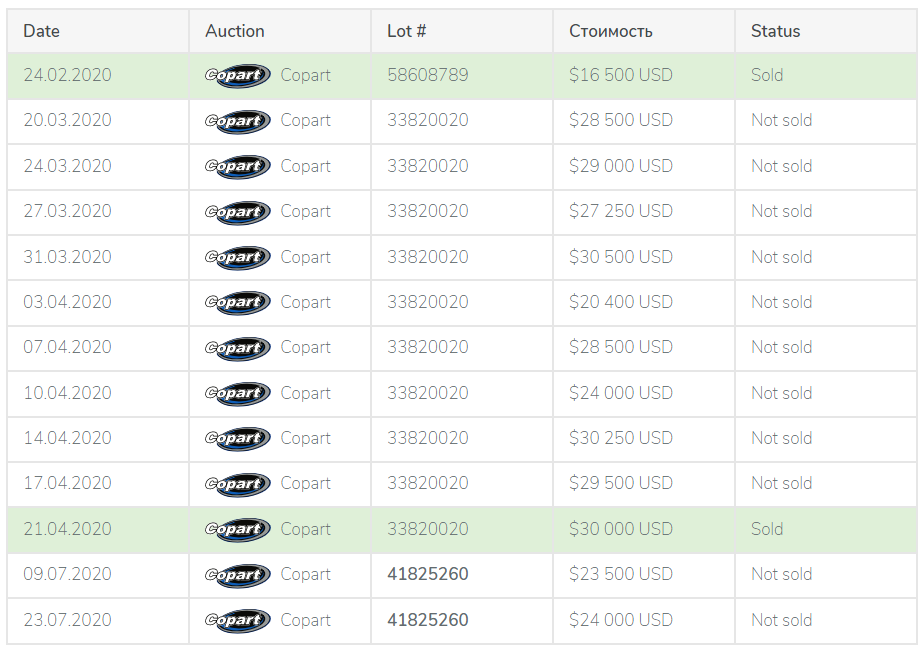The width and height of the screenshot is (923, 651).
Task: Click the Status column header
Action: click(x=775, y=31)
